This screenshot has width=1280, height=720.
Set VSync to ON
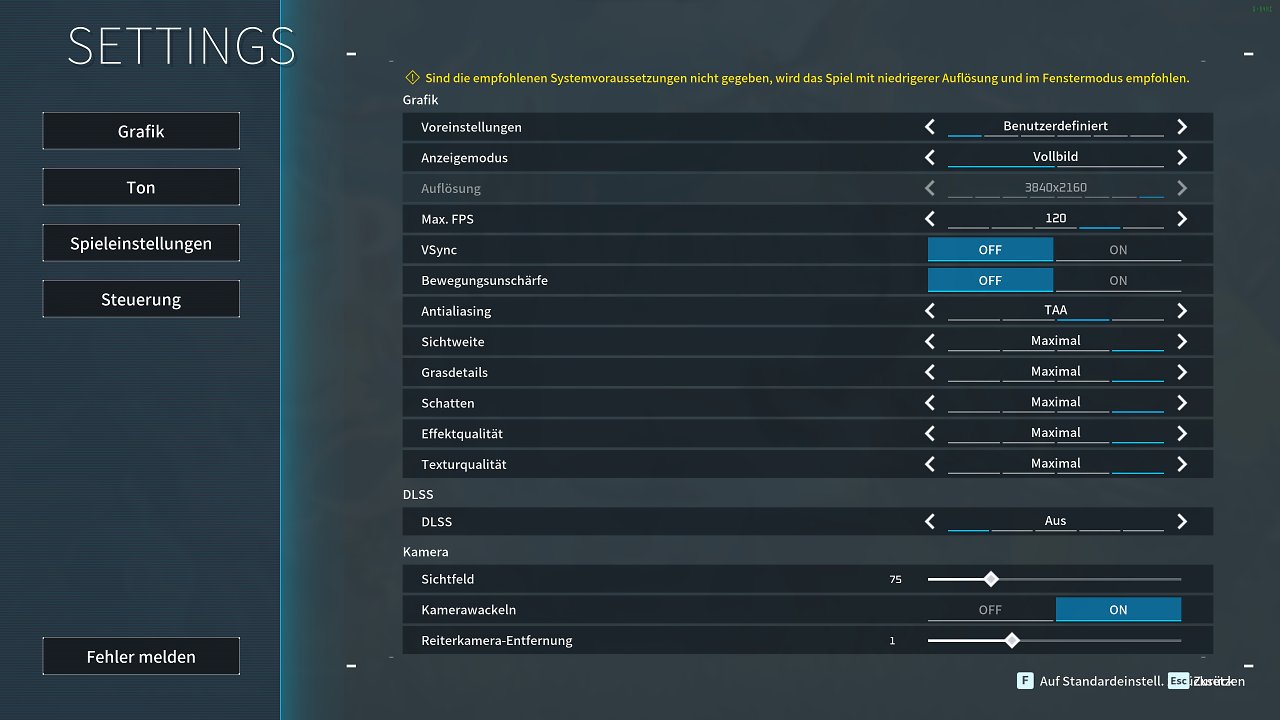tap(1118, 250)
